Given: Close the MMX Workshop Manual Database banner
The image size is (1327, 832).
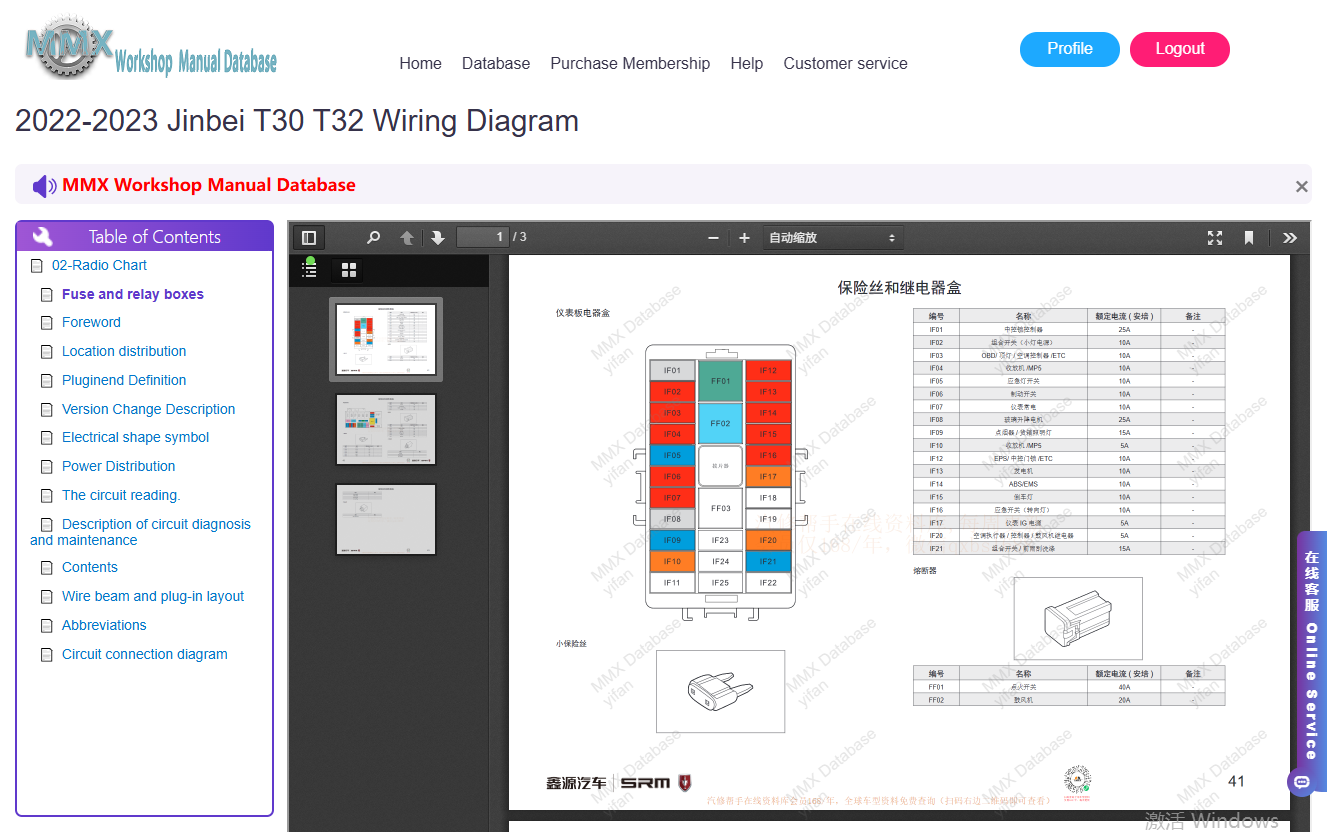Looking at the screenshot, I should click(1301, 186).
